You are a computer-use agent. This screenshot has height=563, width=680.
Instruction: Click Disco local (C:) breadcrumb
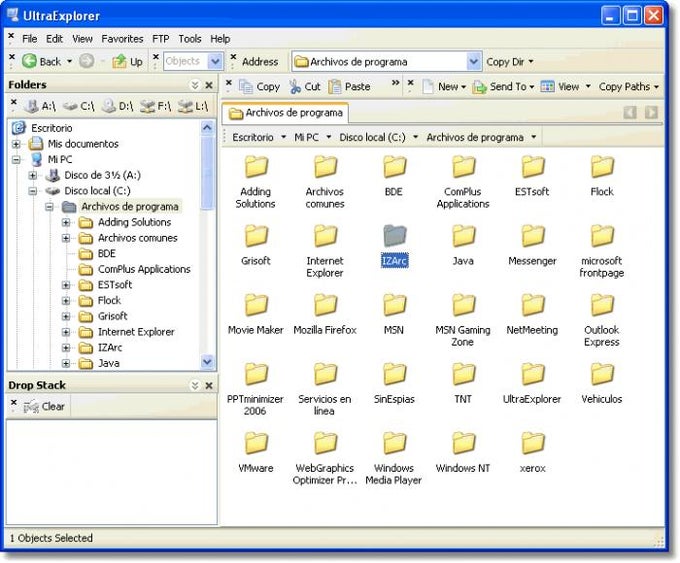click(x=373, y=137)
